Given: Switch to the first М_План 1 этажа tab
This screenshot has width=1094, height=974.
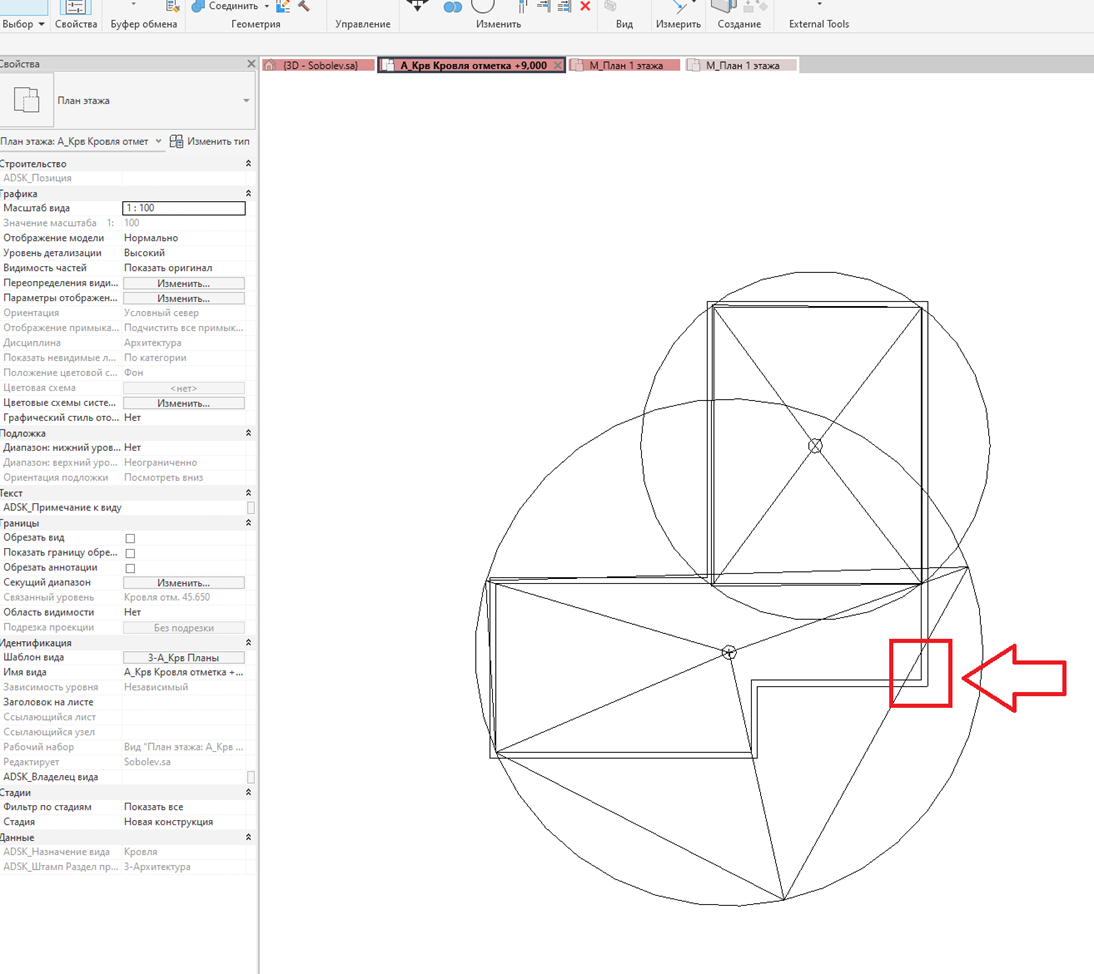Looking at the screenshot, I should pos(624,65).
